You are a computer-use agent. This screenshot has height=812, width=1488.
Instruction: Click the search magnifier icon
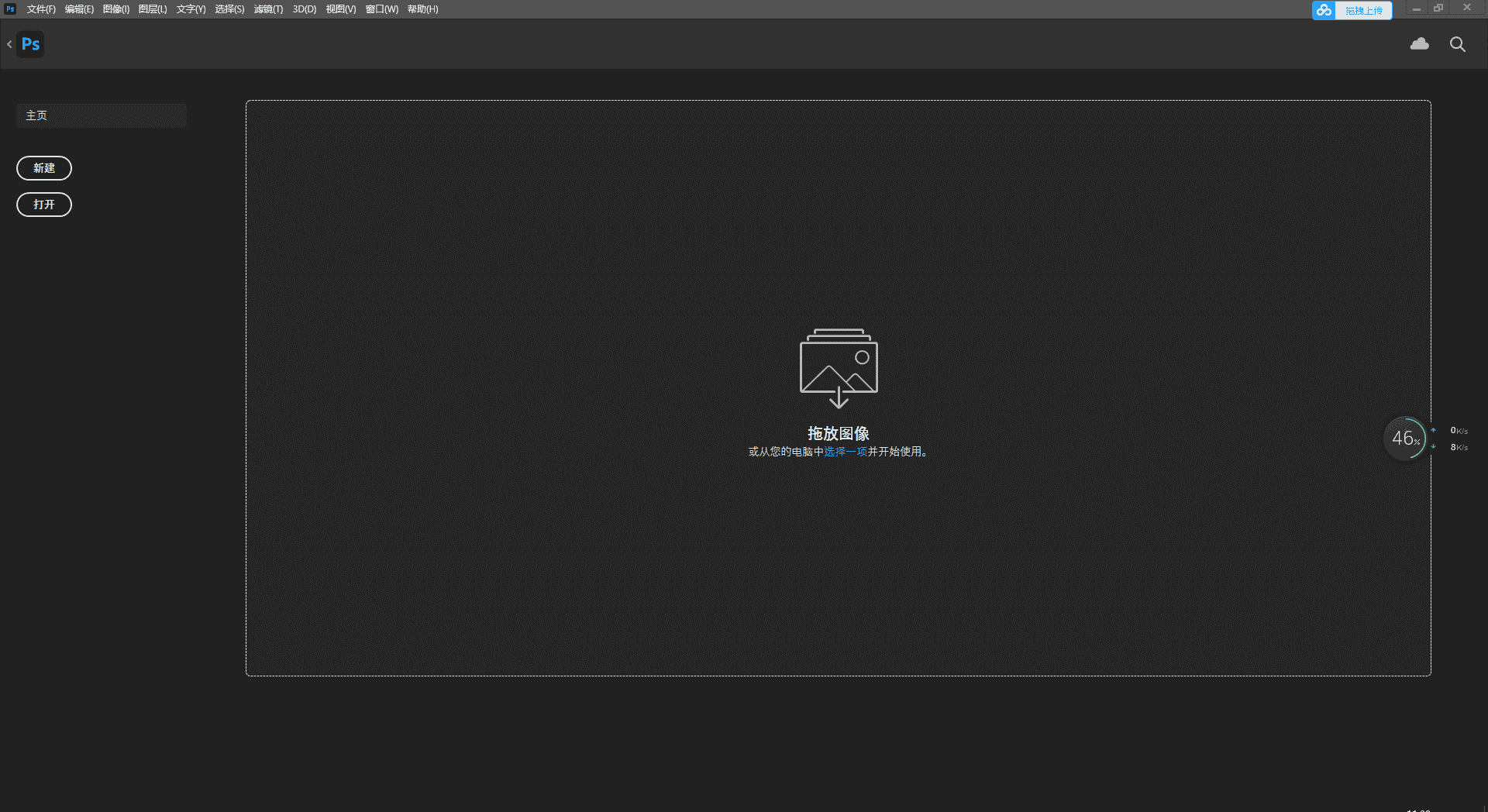[x=1457, y=44]
